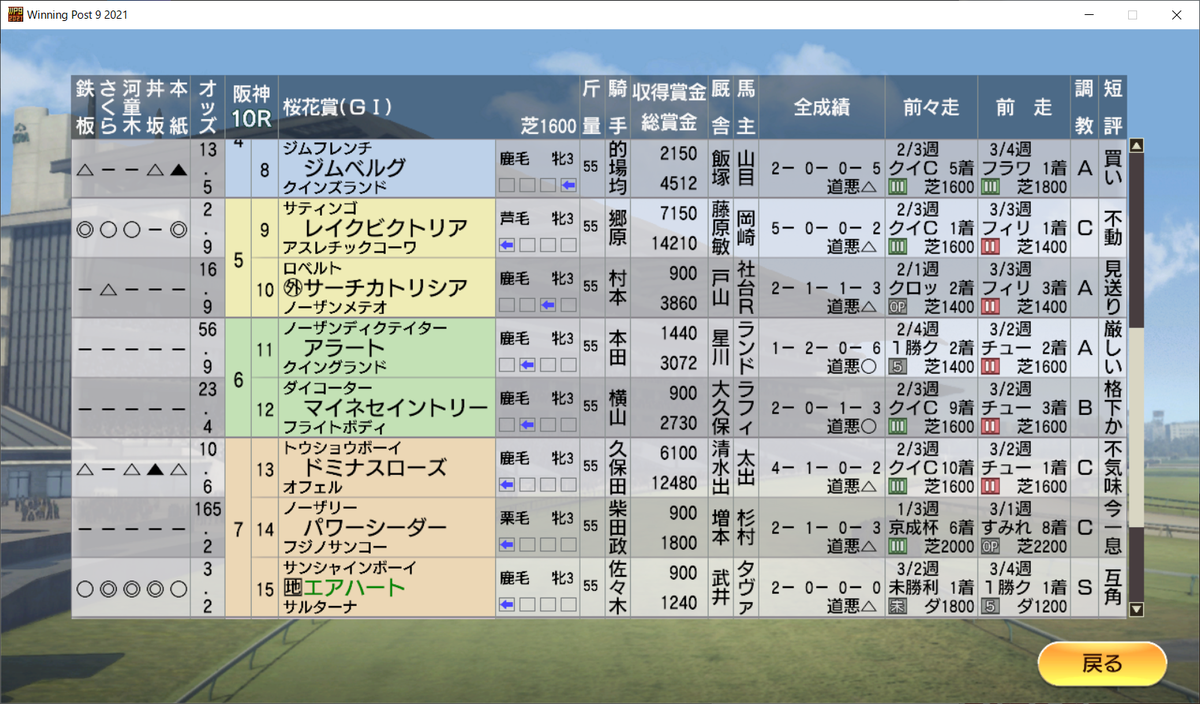Select horse パワーシーダー
Viewport: 1200px width, 704px height.
(x=376, y=528)
